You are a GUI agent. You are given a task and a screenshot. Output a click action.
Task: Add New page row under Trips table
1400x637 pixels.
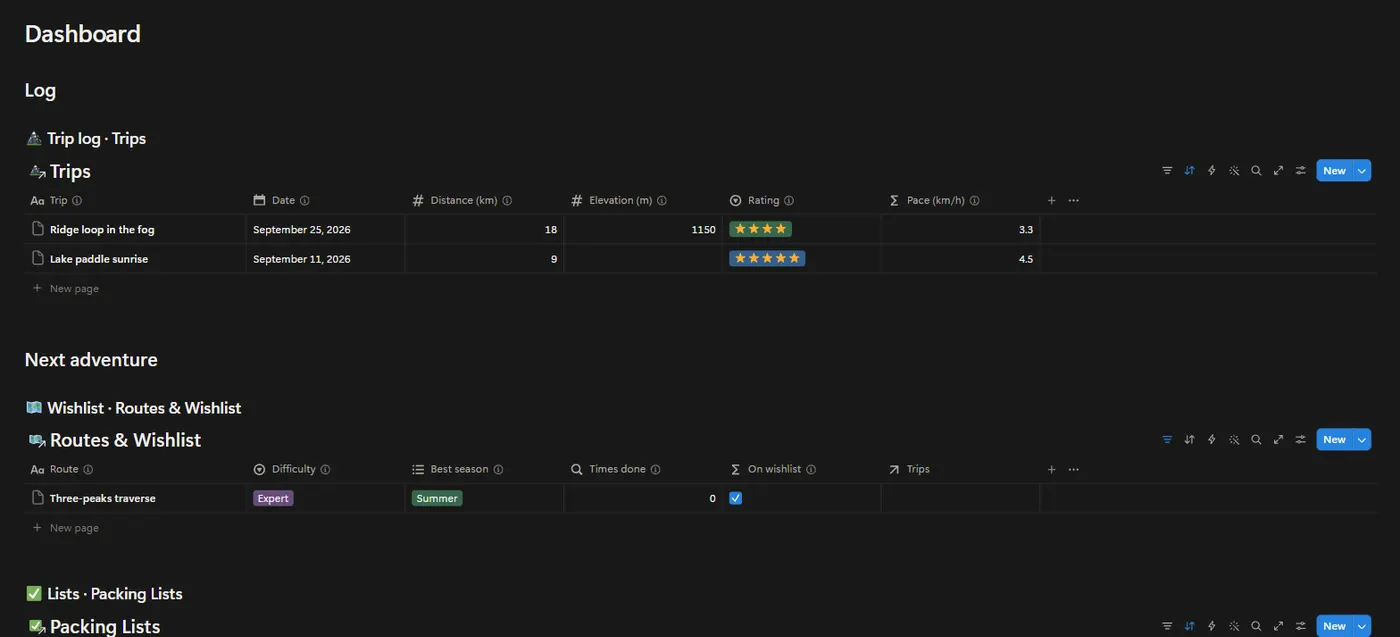(x=700, y=289)
